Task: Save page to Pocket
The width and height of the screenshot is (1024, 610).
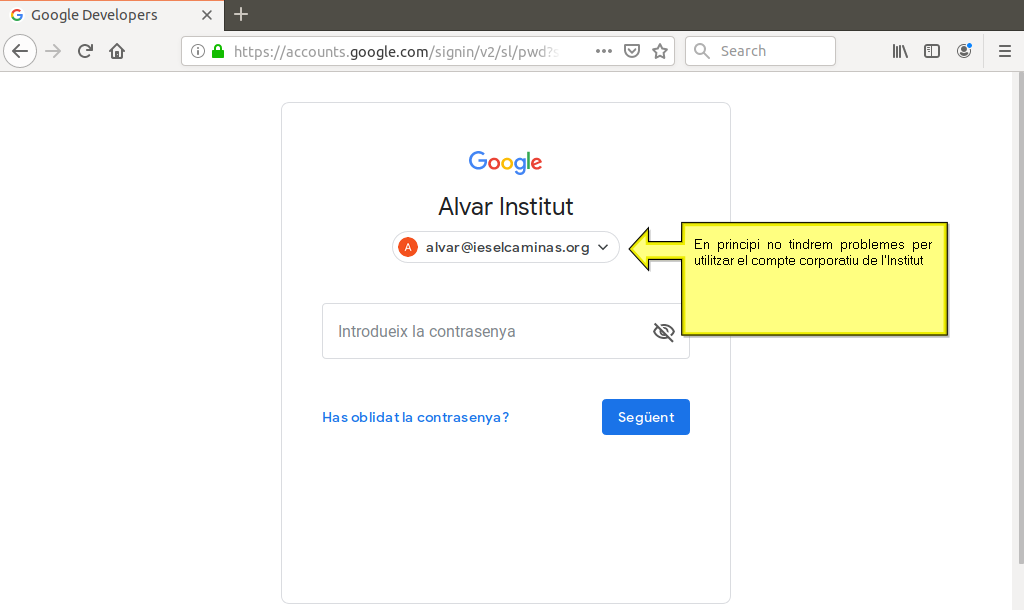Action: point(632,51)
